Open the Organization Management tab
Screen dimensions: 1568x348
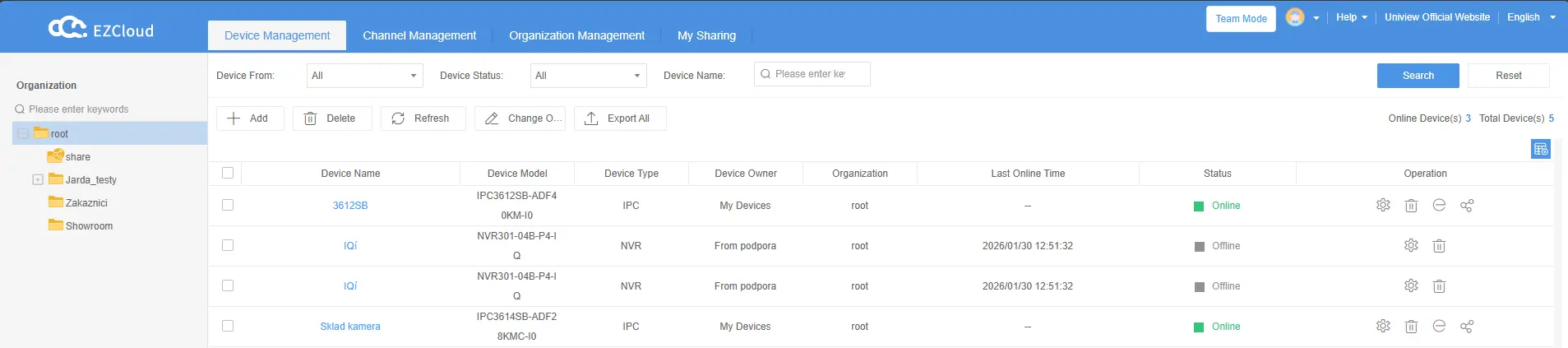click(576, 35)
